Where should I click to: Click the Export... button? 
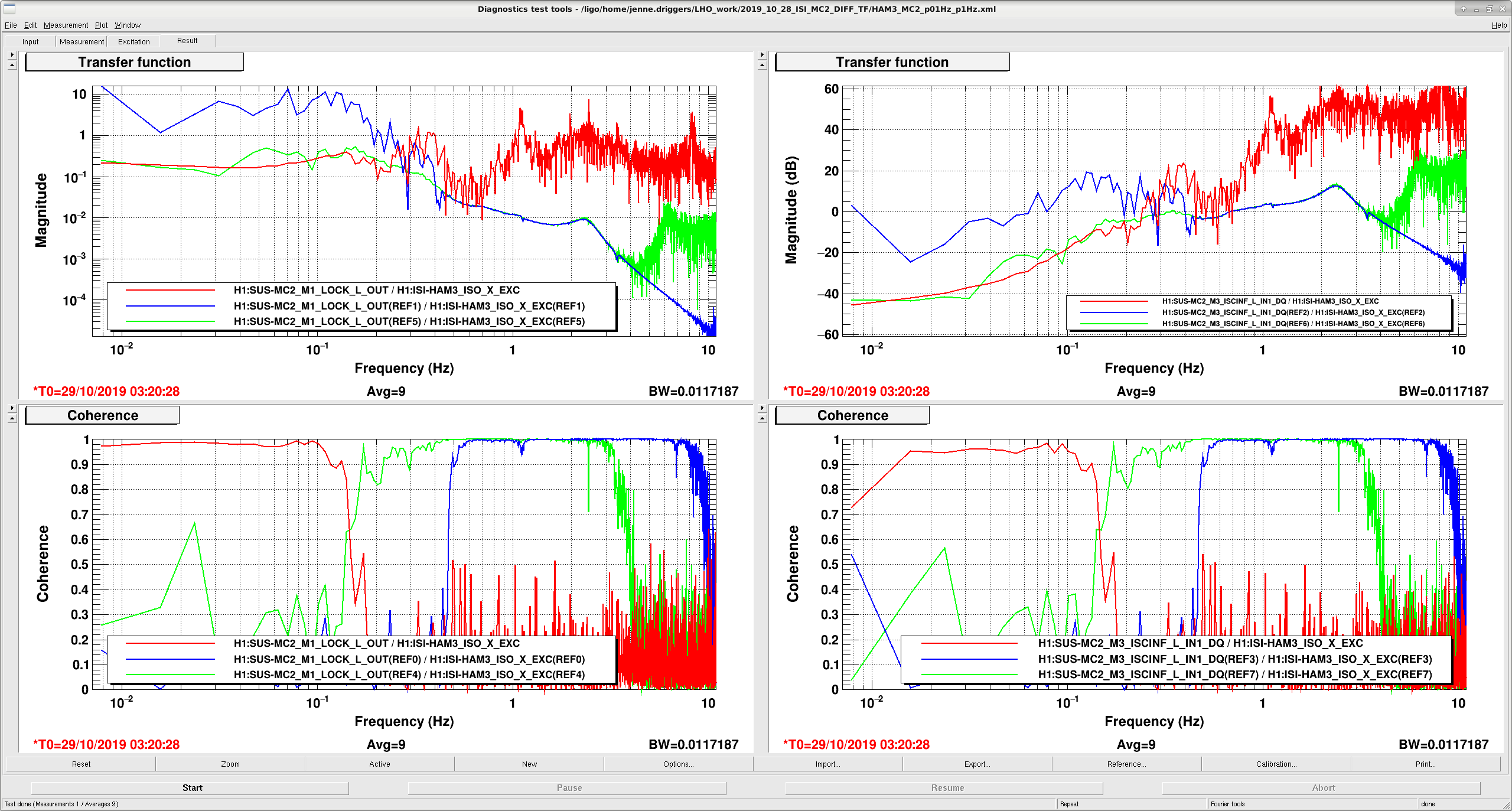[x=977, y=764]
